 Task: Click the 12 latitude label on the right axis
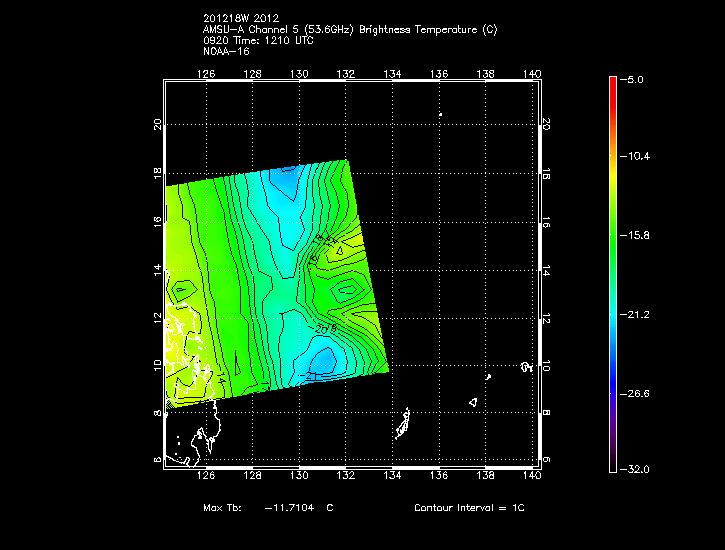pyautogui.click(x=546, y=319)
